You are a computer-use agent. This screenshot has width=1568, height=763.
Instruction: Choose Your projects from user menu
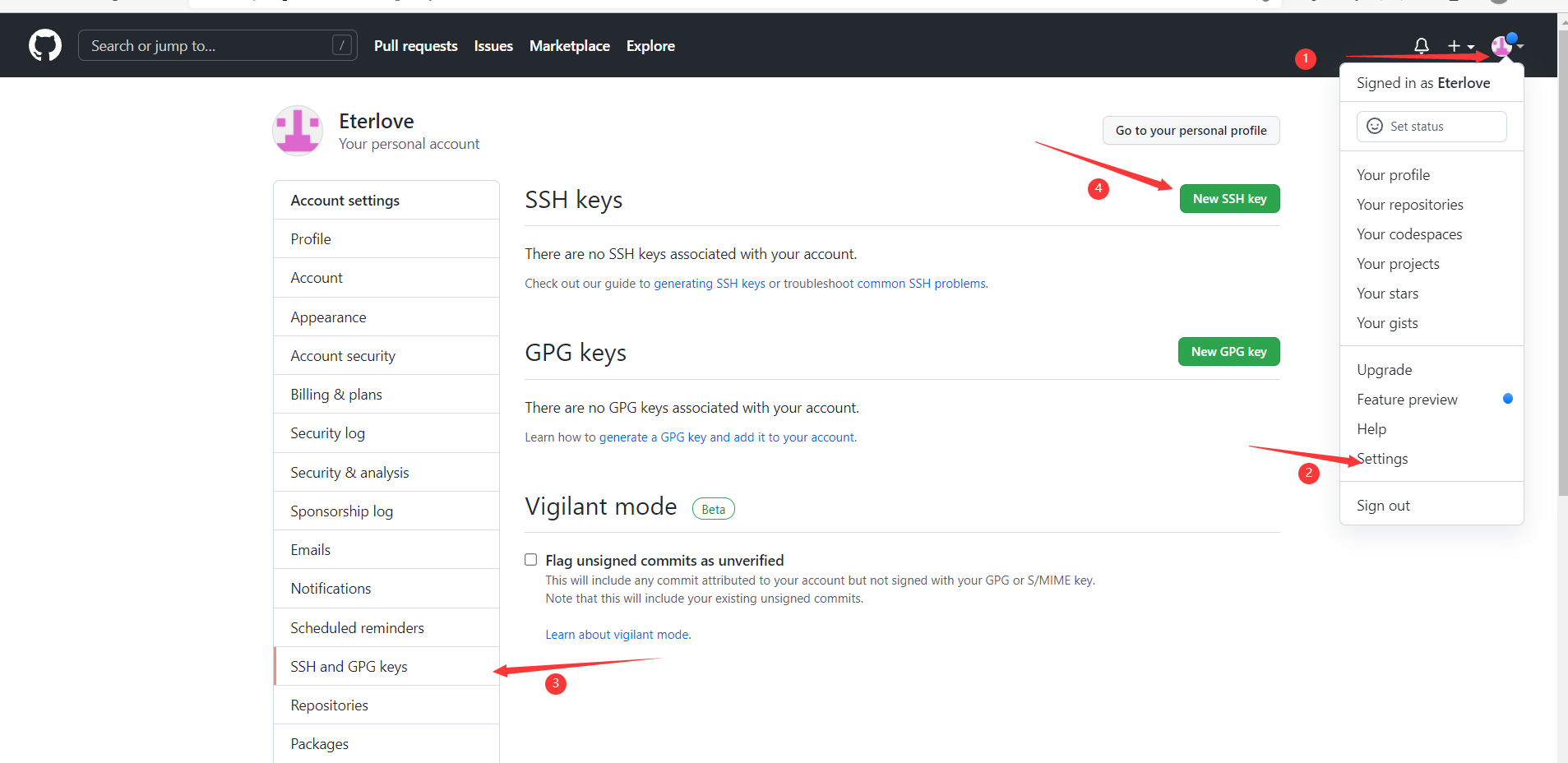pyautogui.click(x=1432, y=264)
